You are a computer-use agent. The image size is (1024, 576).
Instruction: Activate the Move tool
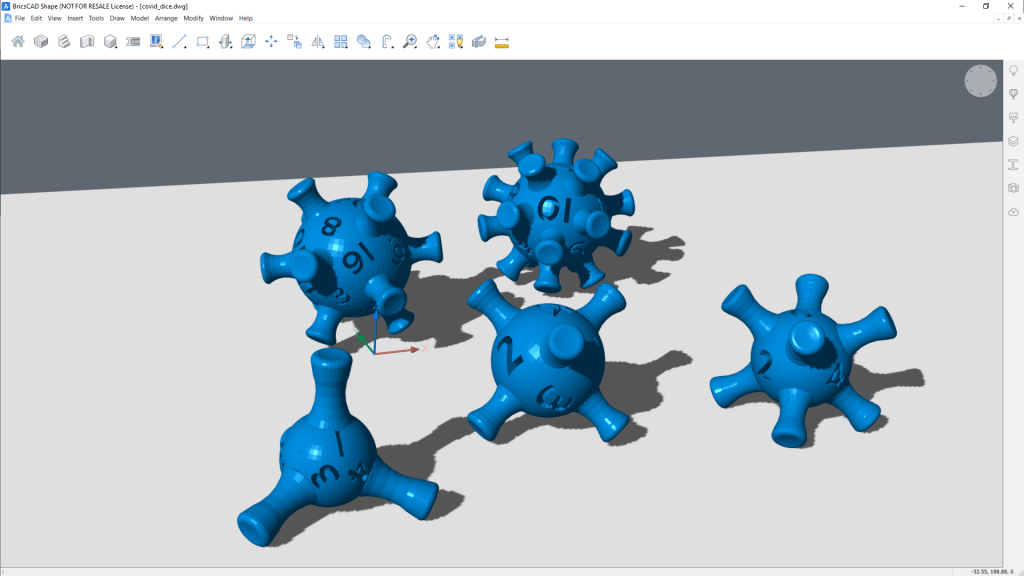271,41
